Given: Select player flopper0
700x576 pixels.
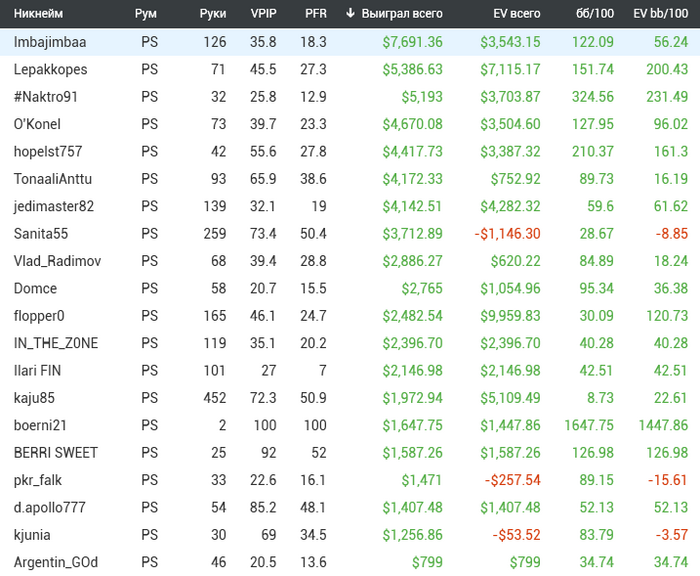Looking at the screenshot, I should click(x=39, y=316).
